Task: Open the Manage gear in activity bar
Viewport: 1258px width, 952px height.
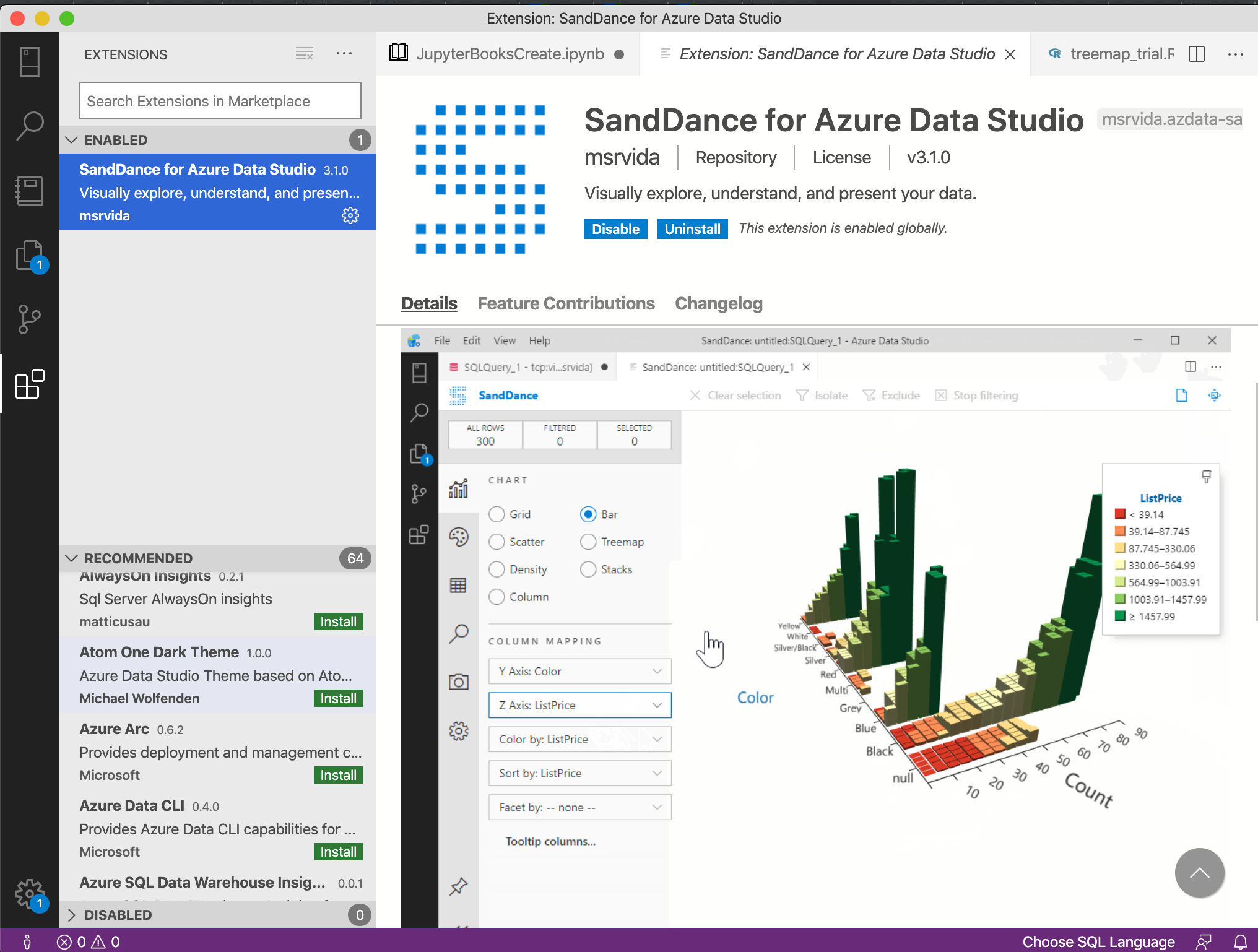Action: pyautogui.click(x=30, y=895)
